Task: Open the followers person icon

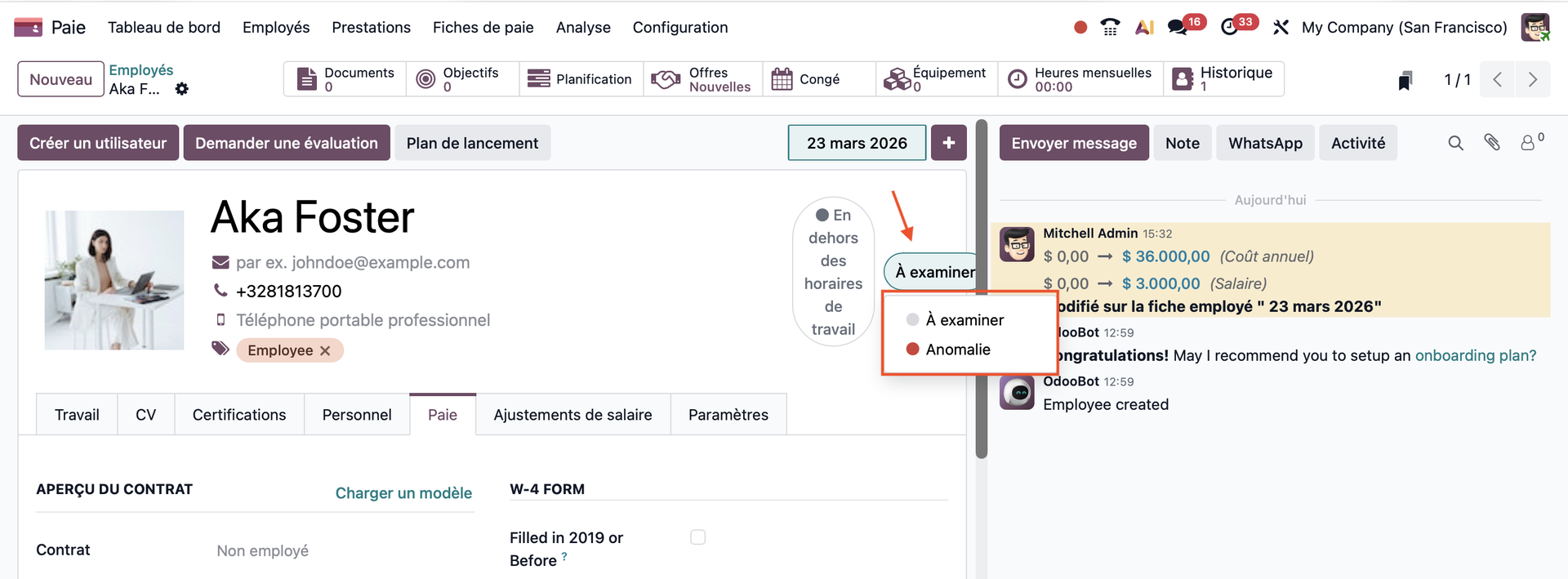Action: [x=1527, y=143]
